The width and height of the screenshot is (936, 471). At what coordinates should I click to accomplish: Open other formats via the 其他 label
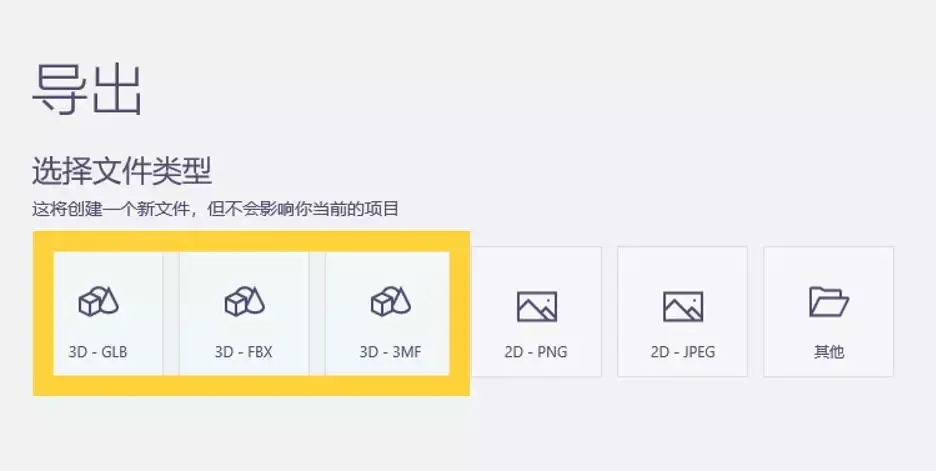[x=829, y=352]
